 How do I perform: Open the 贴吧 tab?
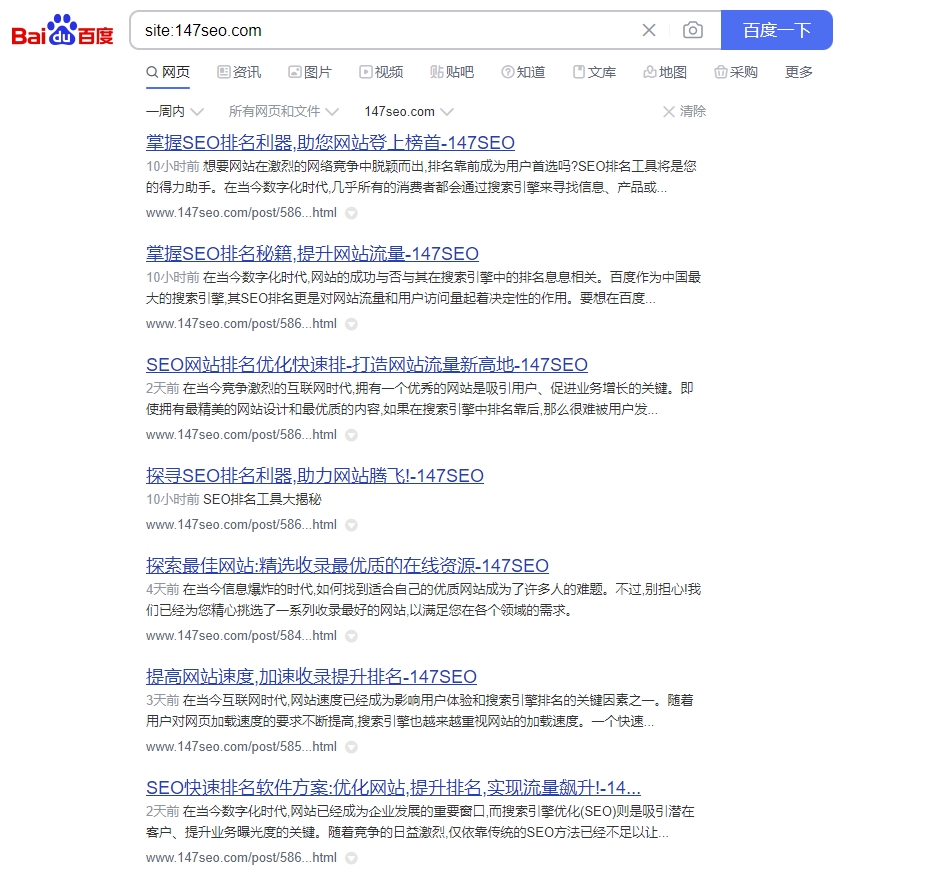(452, 72)
